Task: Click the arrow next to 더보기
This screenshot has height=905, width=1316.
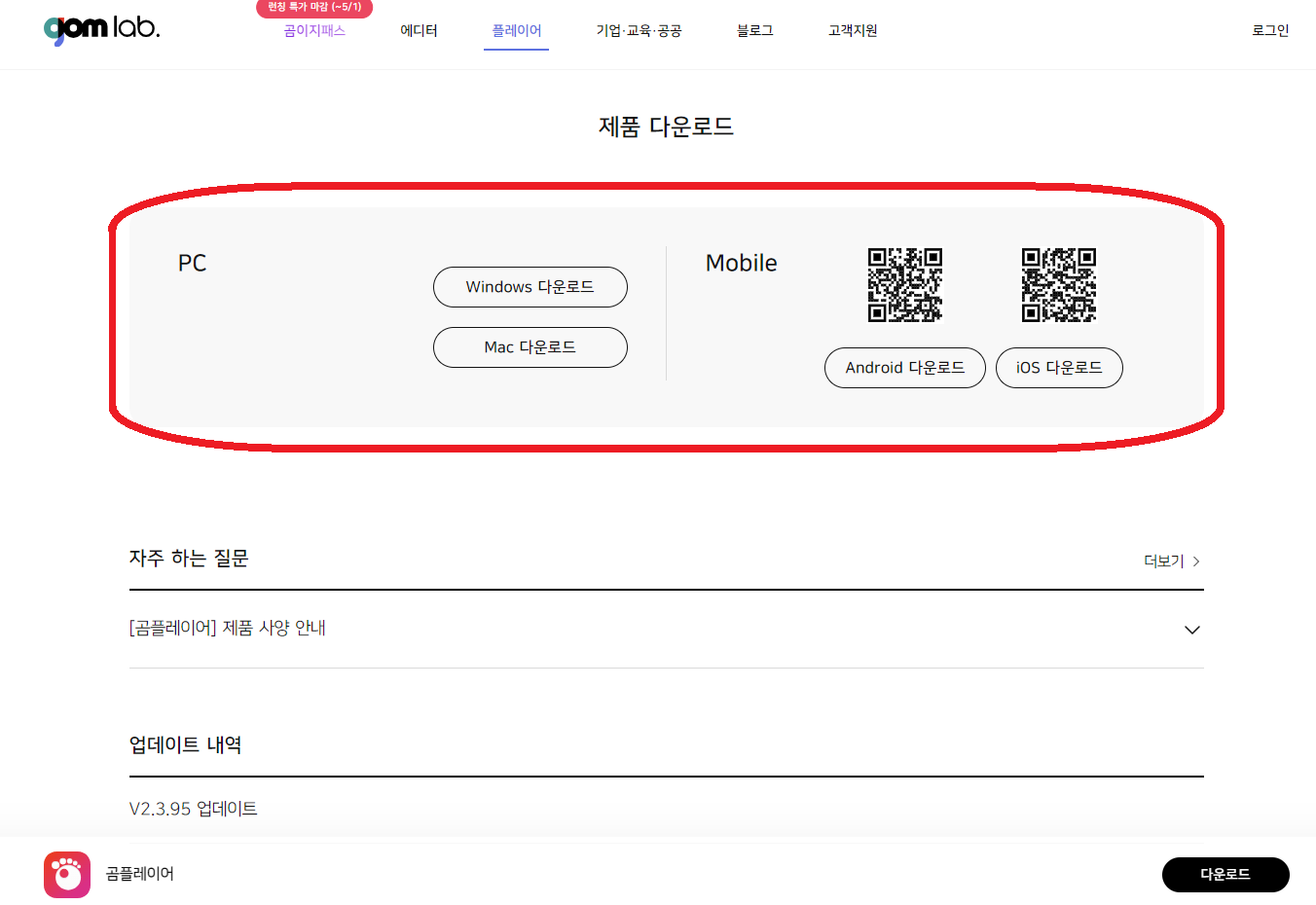Action: (x=1196, y=561)
